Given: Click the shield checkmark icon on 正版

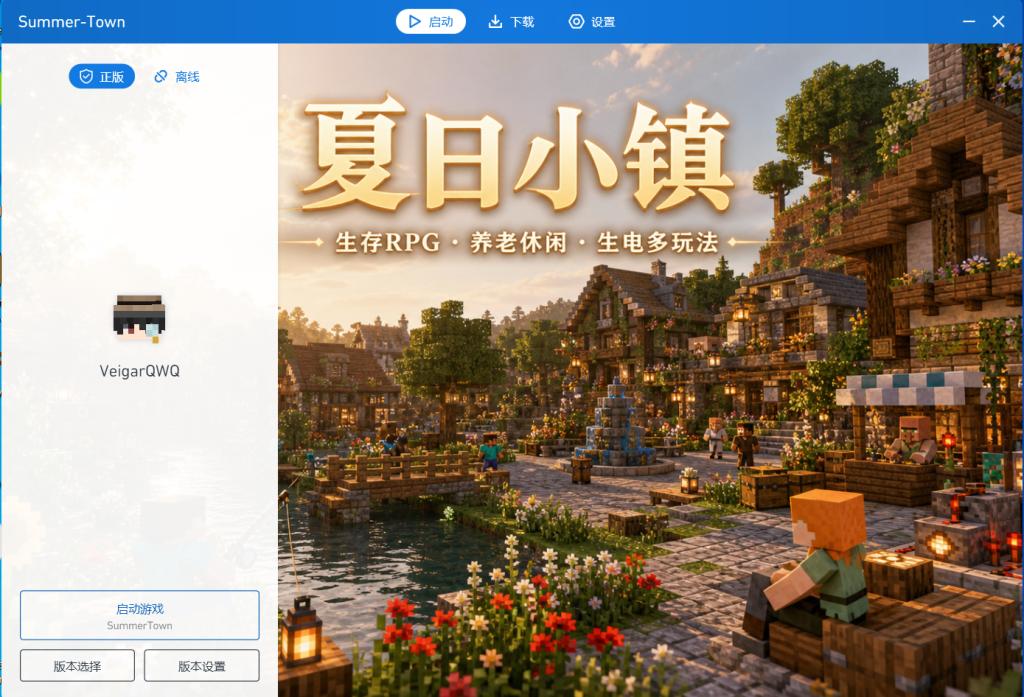Looking at the screenshot, I should (x=86, y=76).
